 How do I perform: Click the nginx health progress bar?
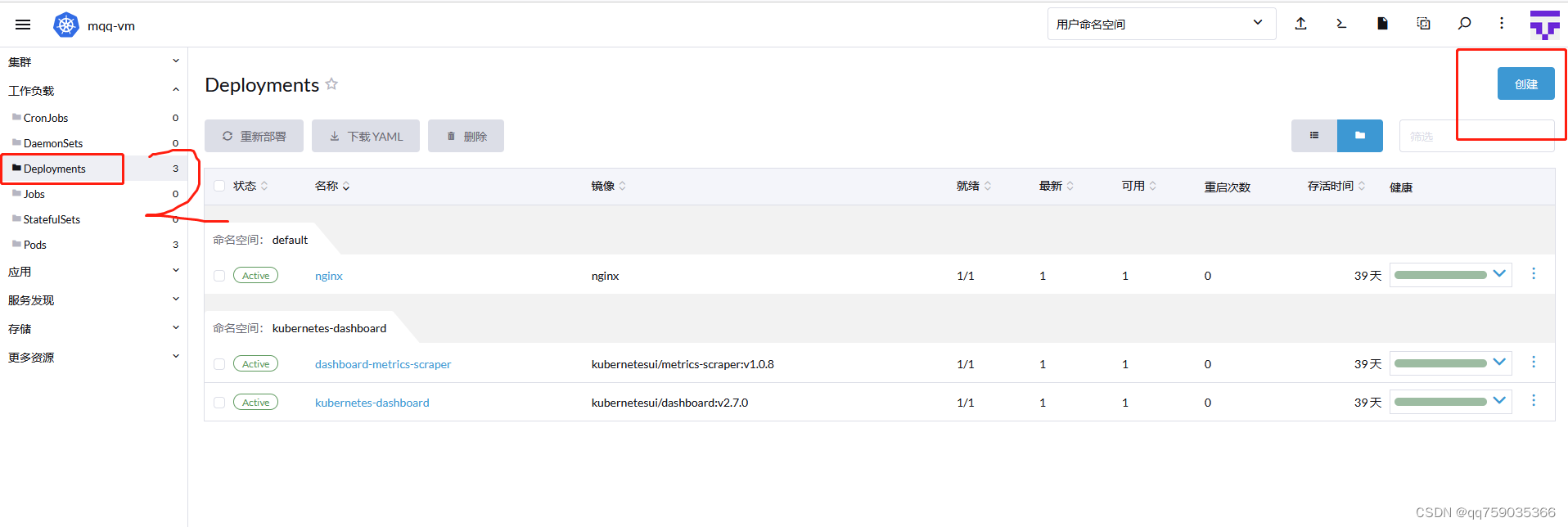tap(1440, 275)
